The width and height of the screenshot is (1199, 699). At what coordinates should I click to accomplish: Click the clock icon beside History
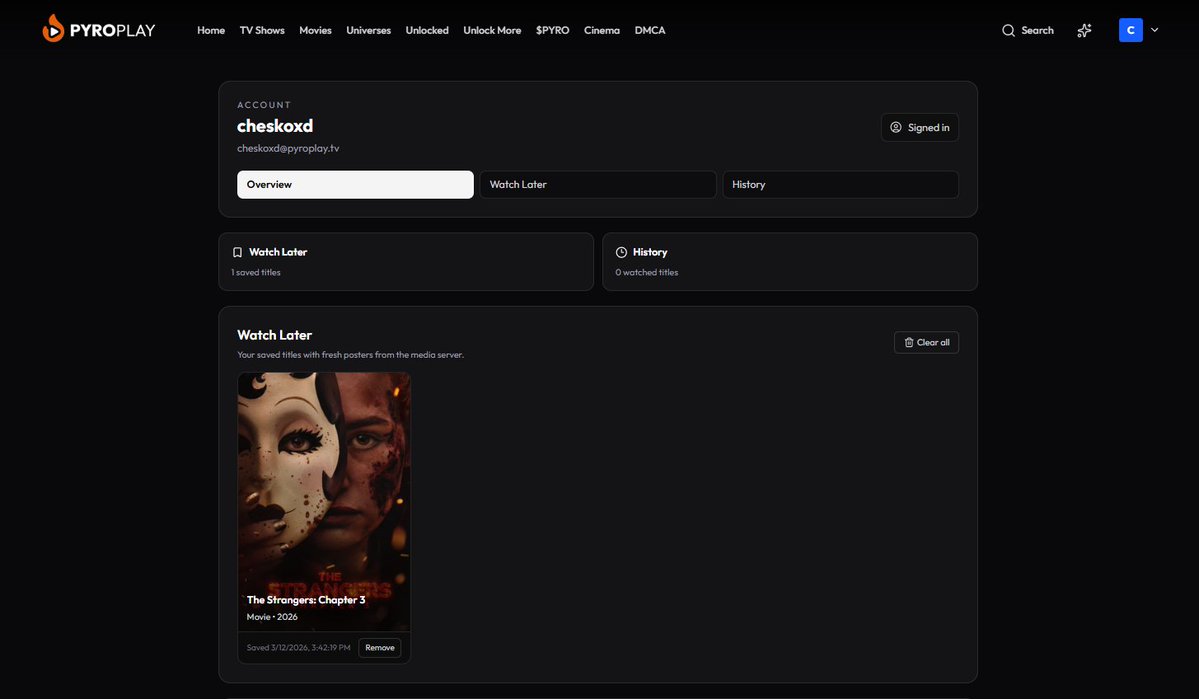click(x=621, y=251)
